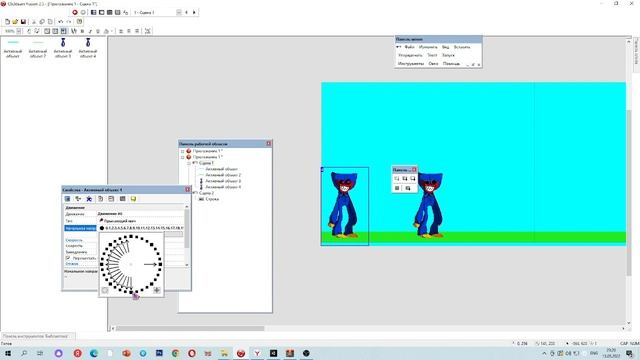640x360 pixels.
Task: Click the stop button next to run
Action: click(83, 12)
